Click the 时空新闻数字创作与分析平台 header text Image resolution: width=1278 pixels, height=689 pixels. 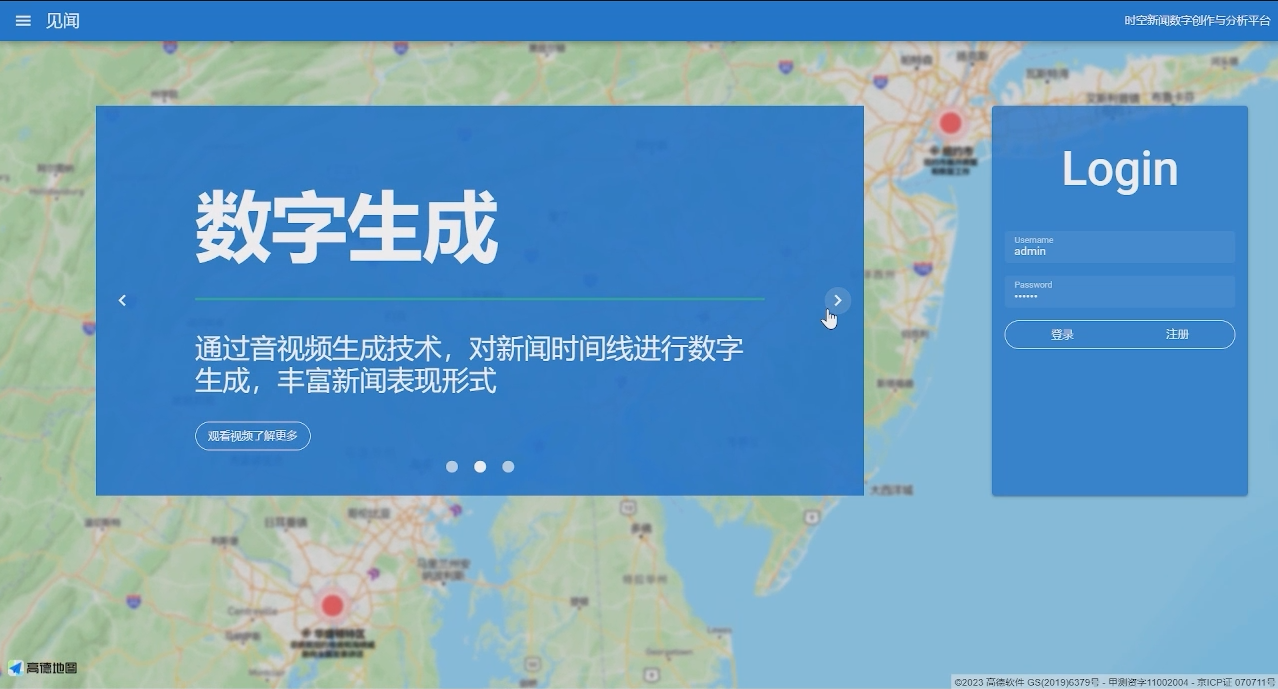1197,21
